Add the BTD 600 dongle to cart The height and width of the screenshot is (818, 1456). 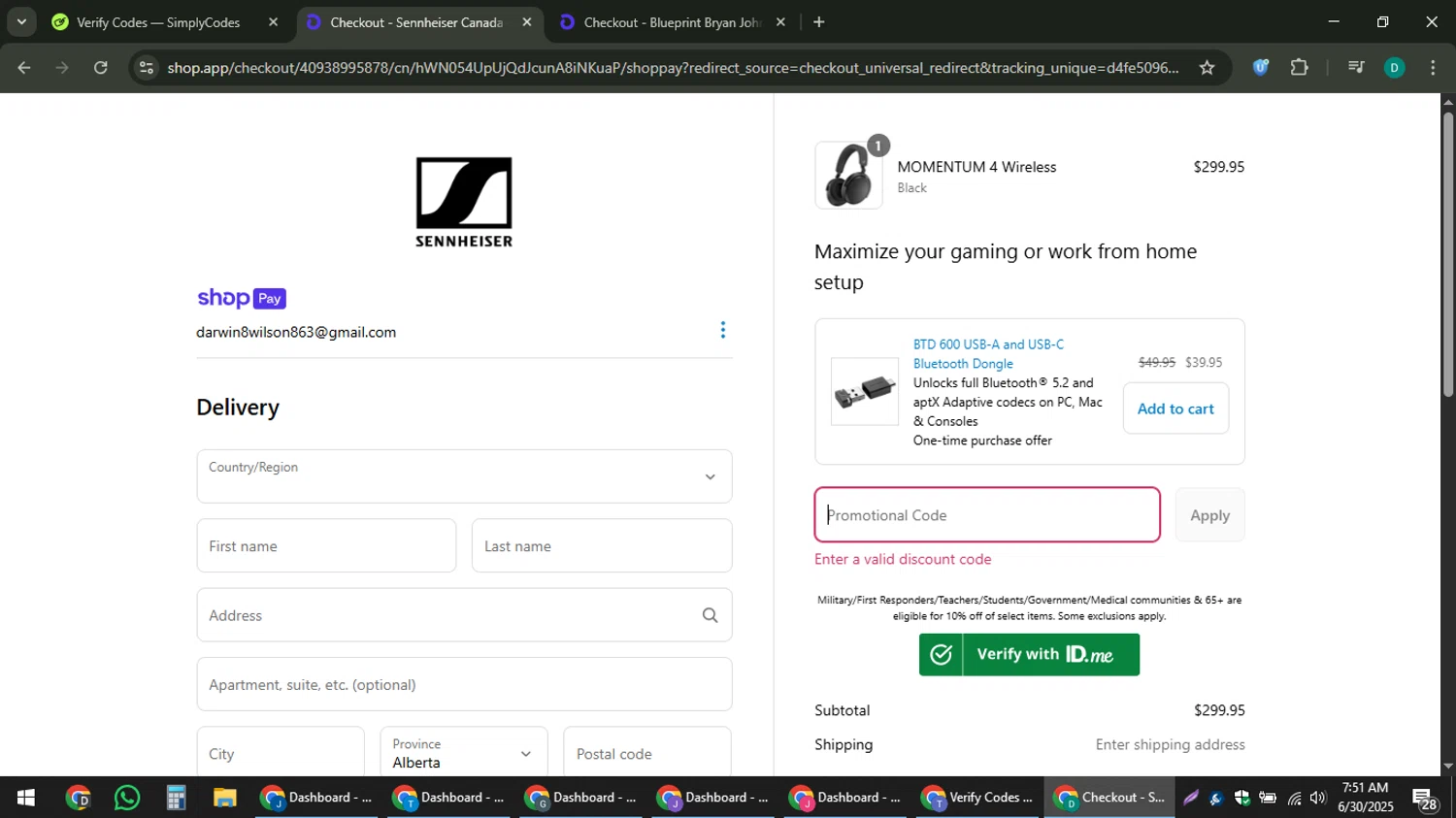pos(1175,409)
